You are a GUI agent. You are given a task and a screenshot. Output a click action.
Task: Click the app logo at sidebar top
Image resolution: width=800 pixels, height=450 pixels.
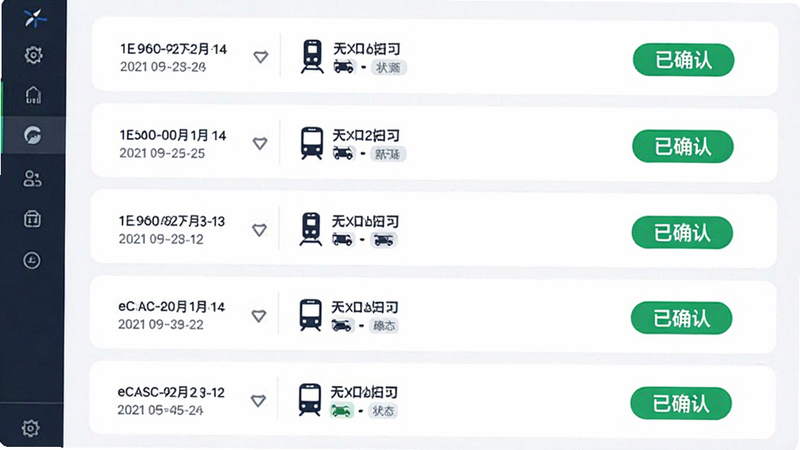(35, 18)
